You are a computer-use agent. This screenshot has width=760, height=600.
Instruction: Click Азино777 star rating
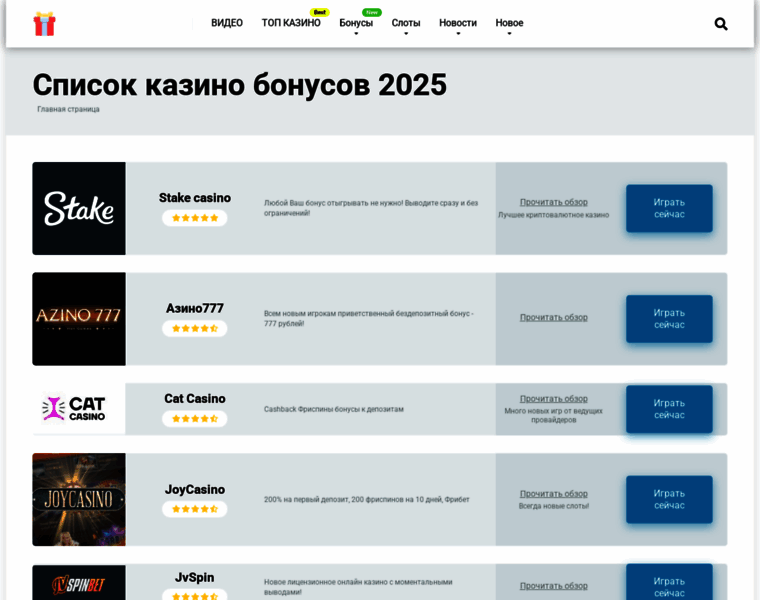(x=195, y=329)
